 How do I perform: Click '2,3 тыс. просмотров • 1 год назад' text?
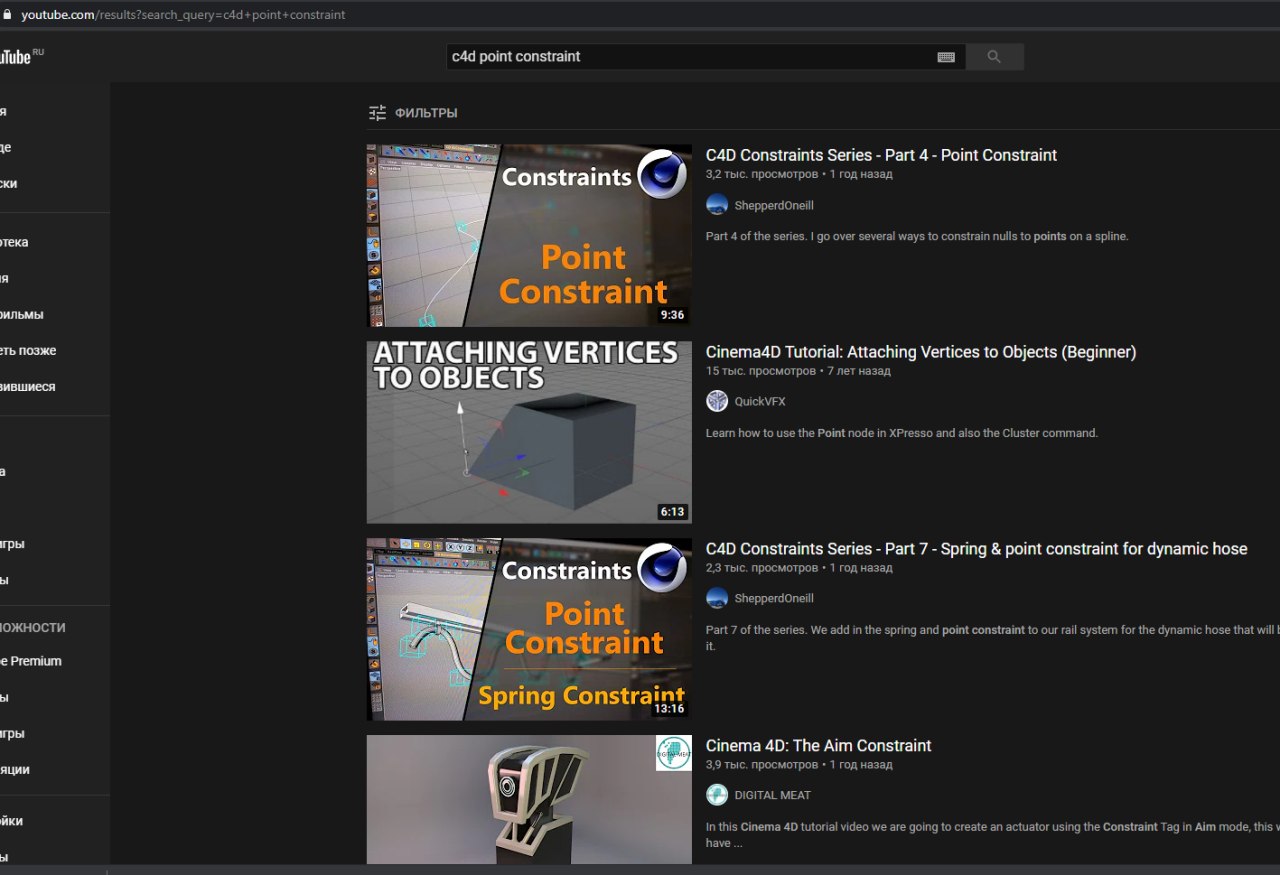point(799,568)
